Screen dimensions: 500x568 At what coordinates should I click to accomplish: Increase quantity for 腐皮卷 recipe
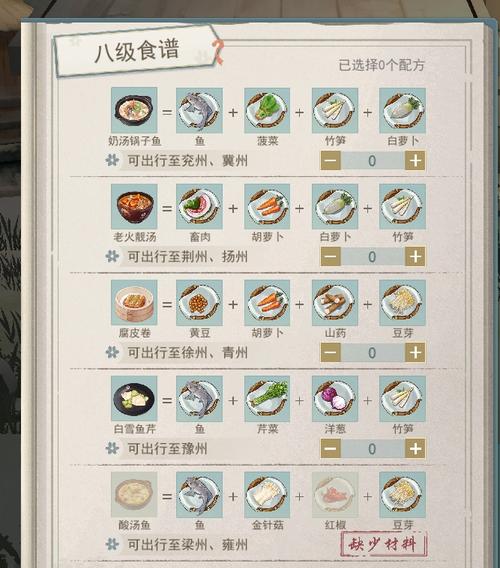(415, 352)
